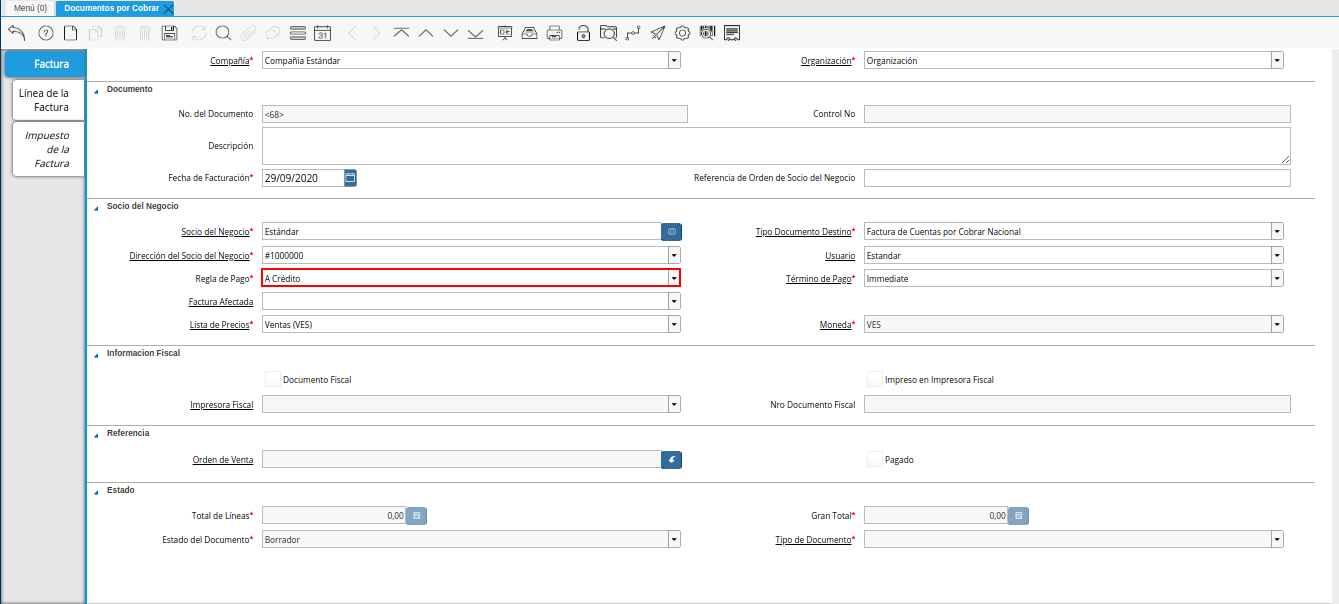Enable the Documento Fiscal checkbox

(x=273, y=379)
